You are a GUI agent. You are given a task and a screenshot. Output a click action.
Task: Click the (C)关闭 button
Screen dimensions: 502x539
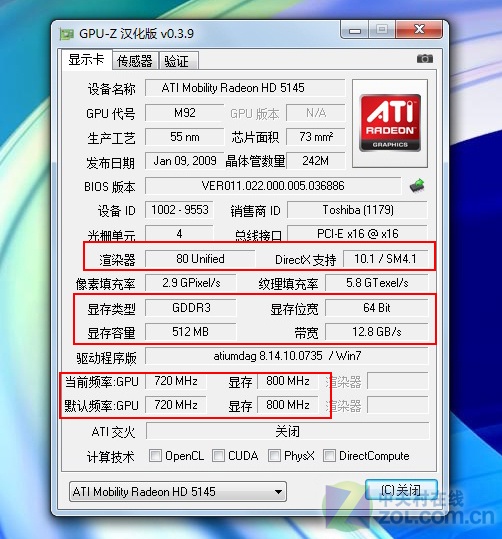pos(401,490)
